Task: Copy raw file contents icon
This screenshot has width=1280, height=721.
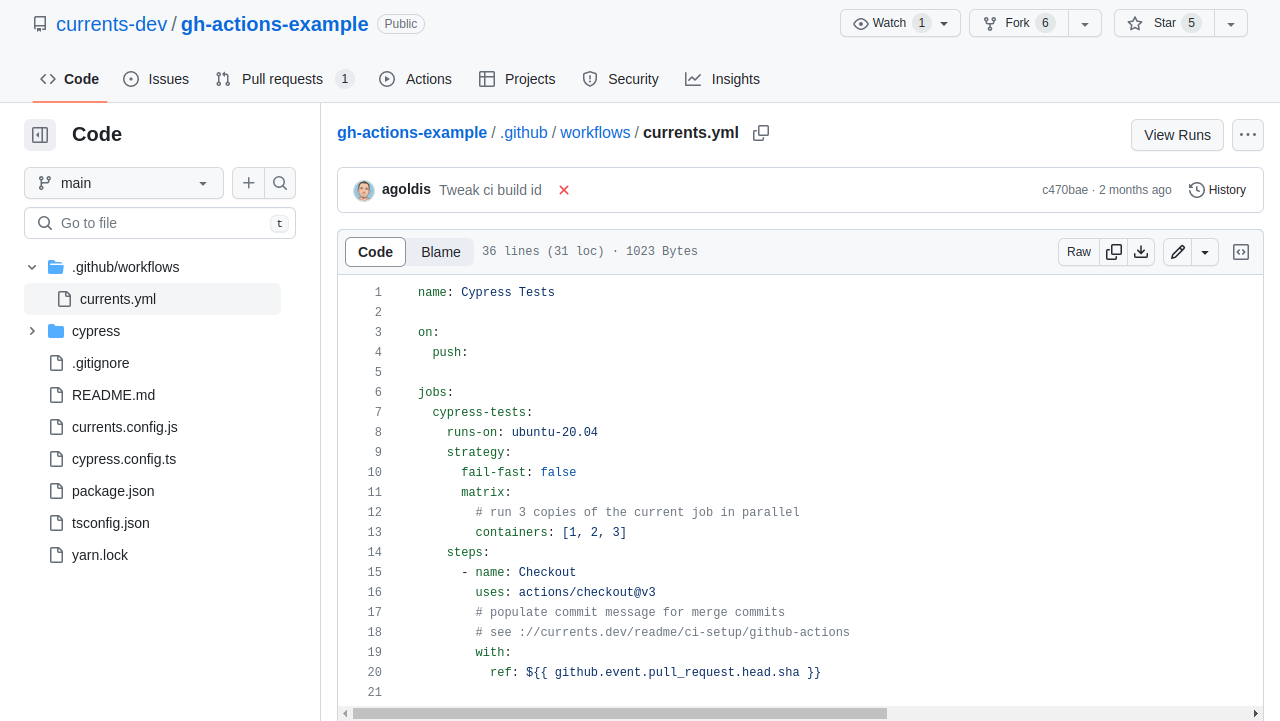Action: (x=1114, y=252)
